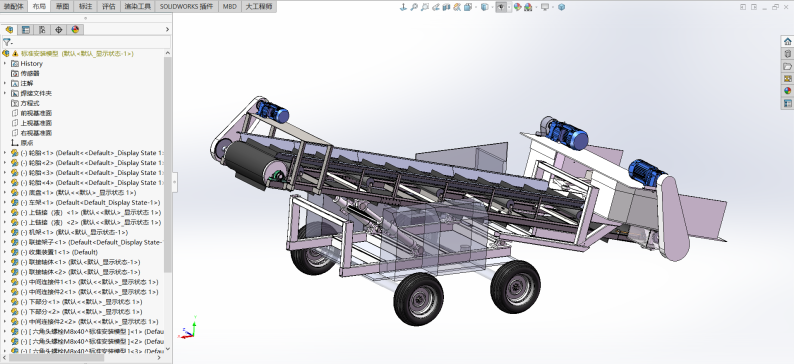Screen dimensions: 794x364
Task: Select the 前视基准面 plane item
Action: point(31,113)
